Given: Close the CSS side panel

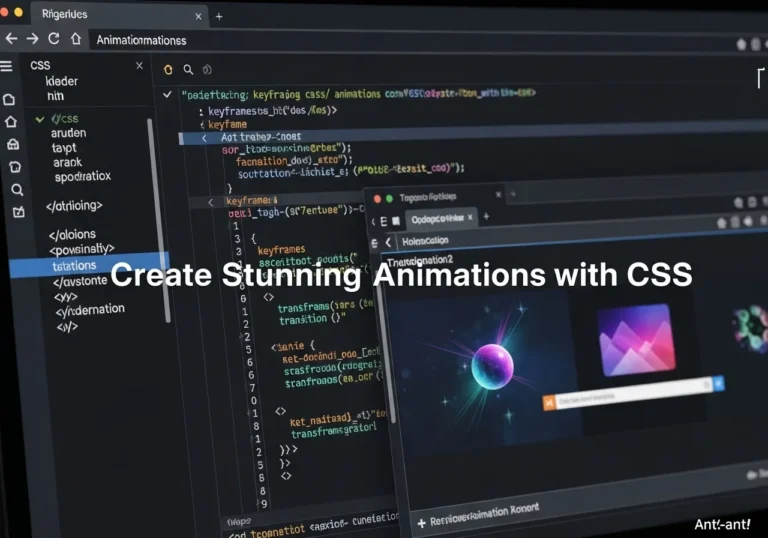Looking at the screenshot, I should [140, 66].
